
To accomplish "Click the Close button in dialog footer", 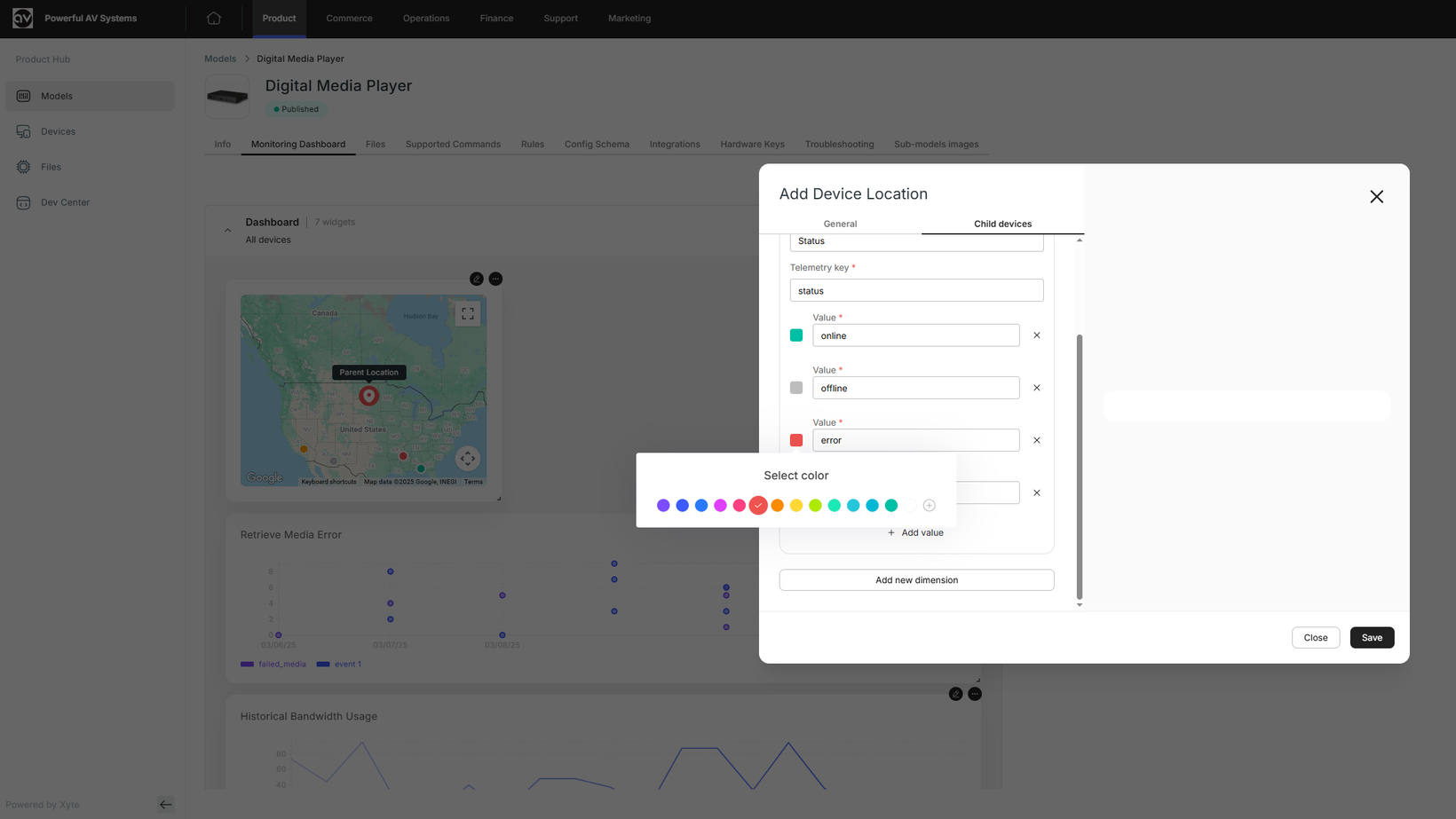I will (x=1316, y=638).
